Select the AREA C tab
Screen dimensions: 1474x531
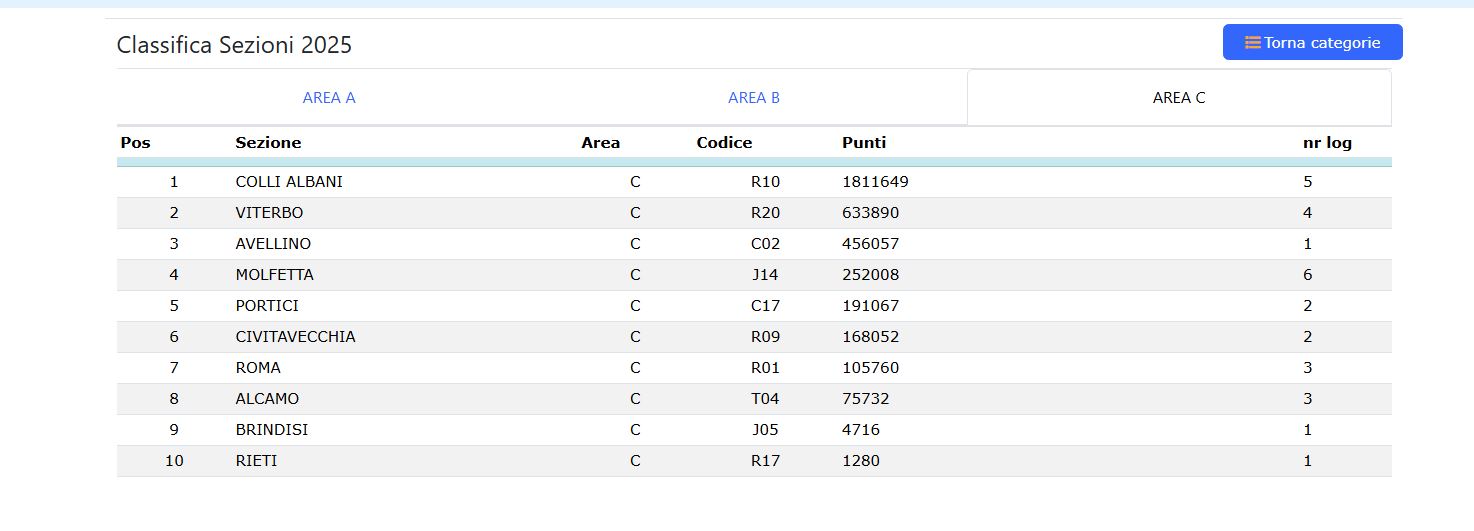[x=1179, y=97]
